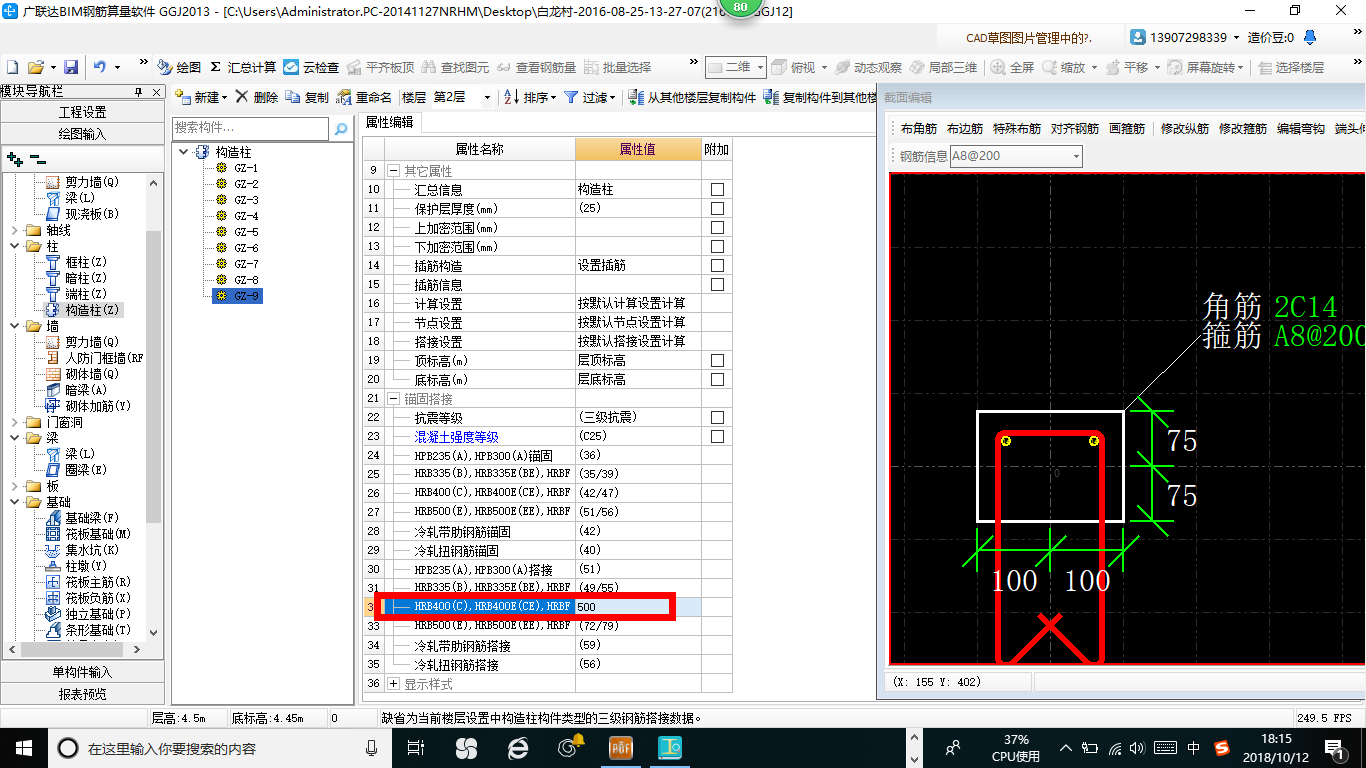Tick 附加 checkbox for 混凝土强度等级 row
The width and height of the screenshot is (1366, 768).
[717, 437]
